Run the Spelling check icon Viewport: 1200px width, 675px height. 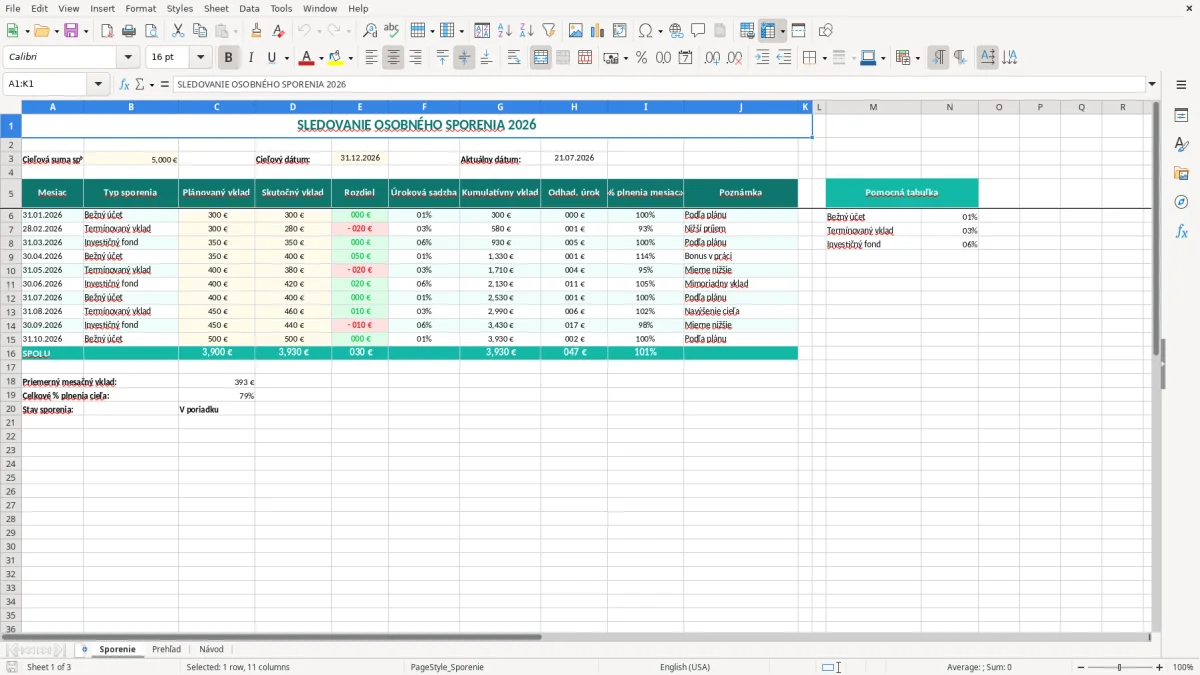click(x=391, y=31)
